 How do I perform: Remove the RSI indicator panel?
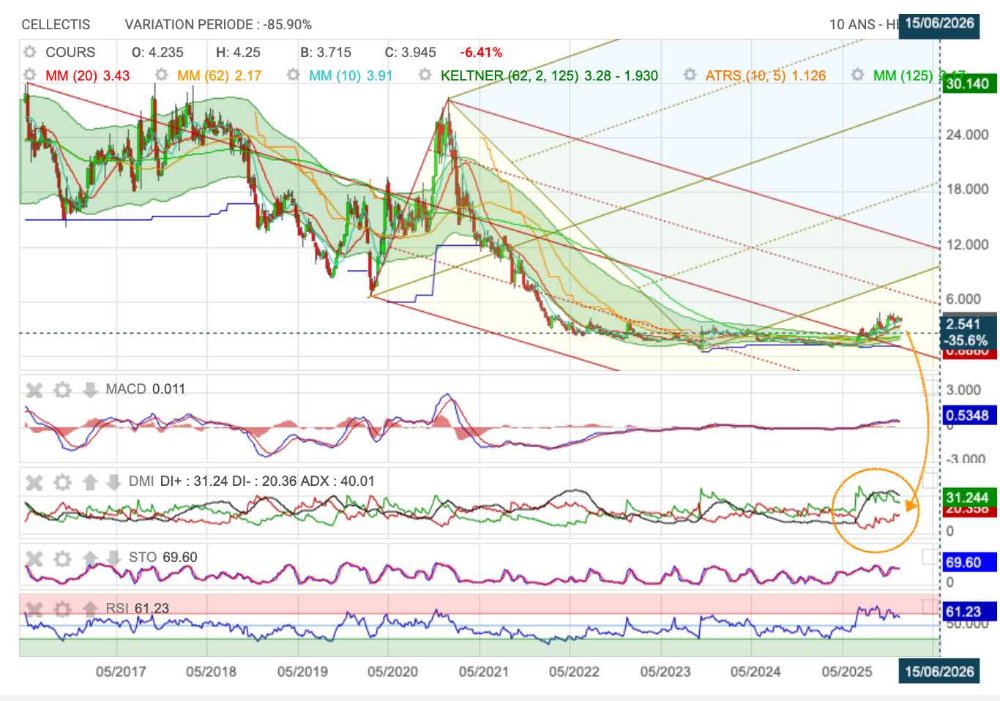[x=34, y=609]
